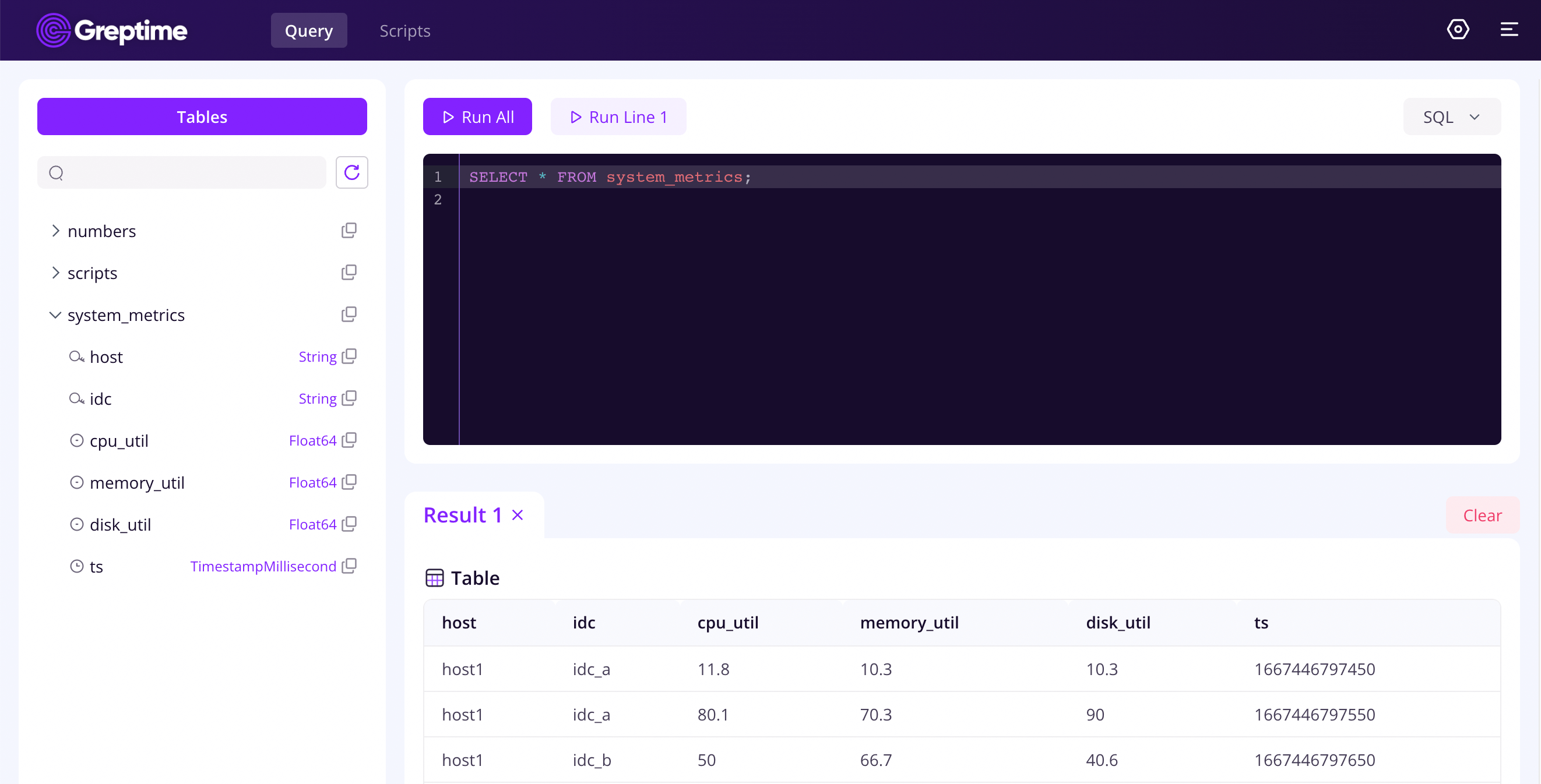
Task: Select the Query tab
Action: (x=309, y=30)
